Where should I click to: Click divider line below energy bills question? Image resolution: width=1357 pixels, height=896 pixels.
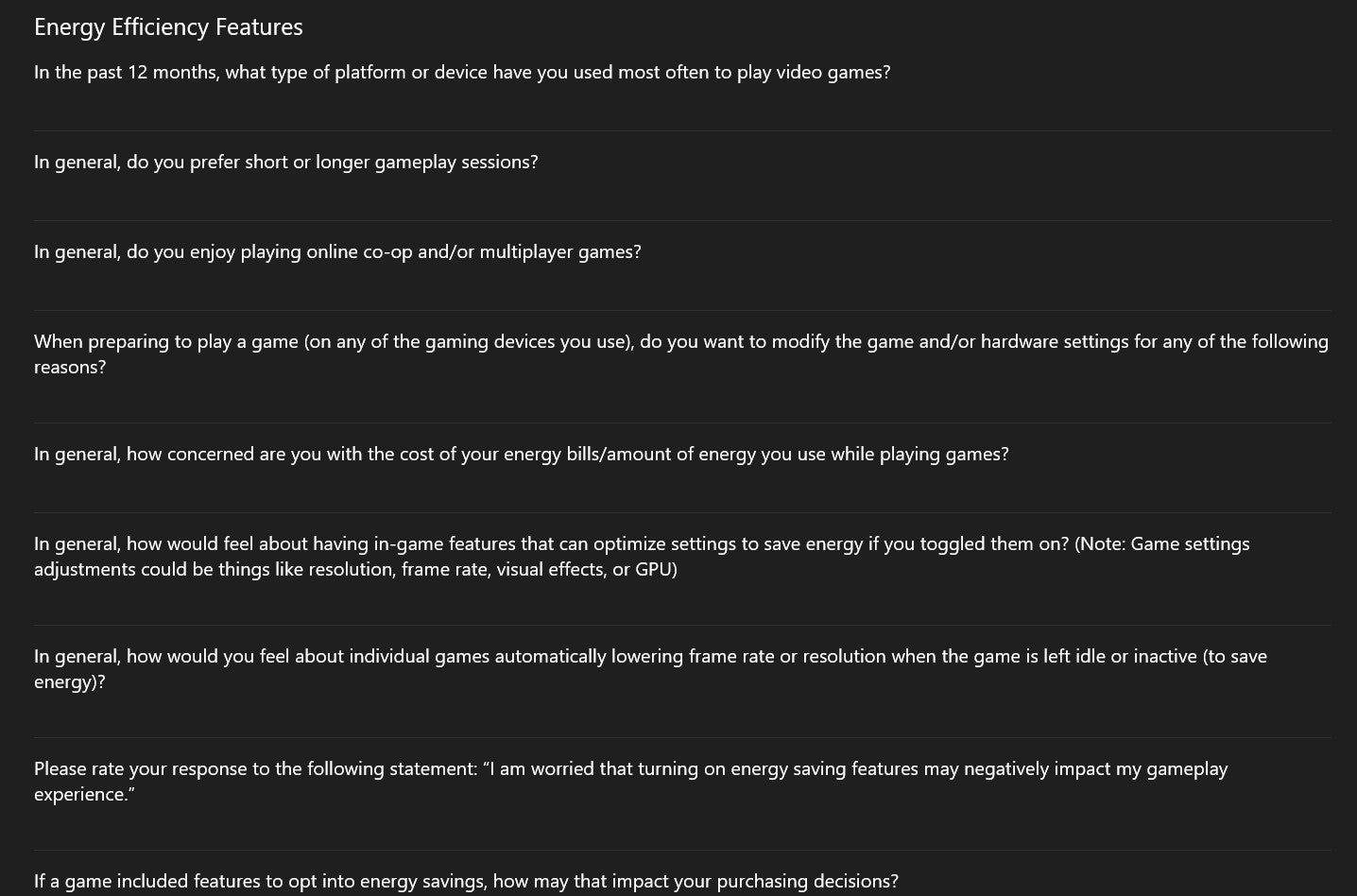point(682,513)
